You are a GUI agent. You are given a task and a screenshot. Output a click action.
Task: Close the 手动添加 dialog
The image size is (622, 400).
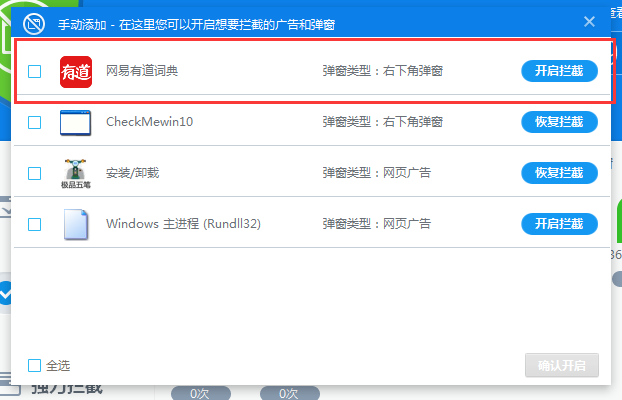[x=589, y=21]
